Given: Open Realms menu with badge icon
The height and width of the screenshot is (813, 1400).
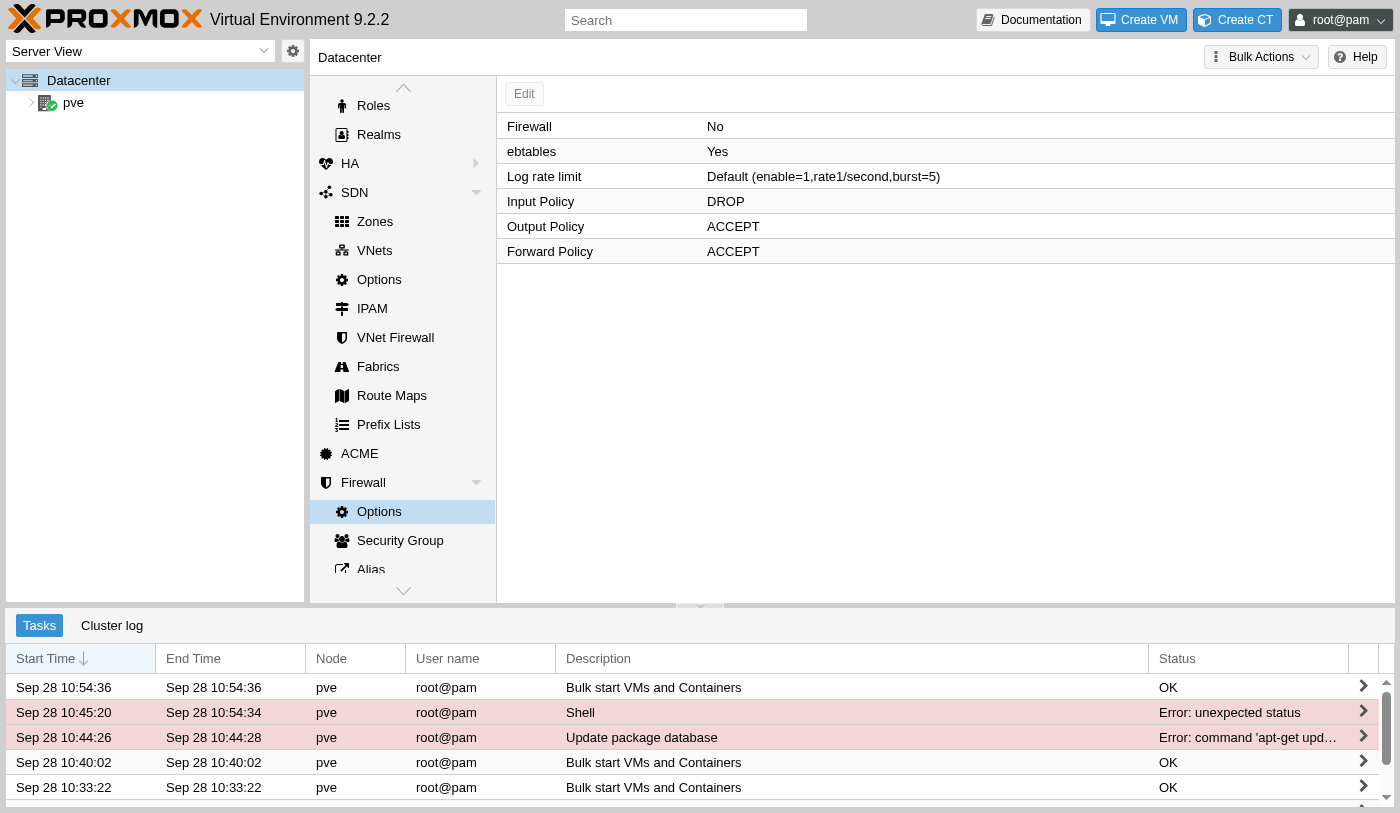Looking at the screenshot, I should [x=402, y=134].
